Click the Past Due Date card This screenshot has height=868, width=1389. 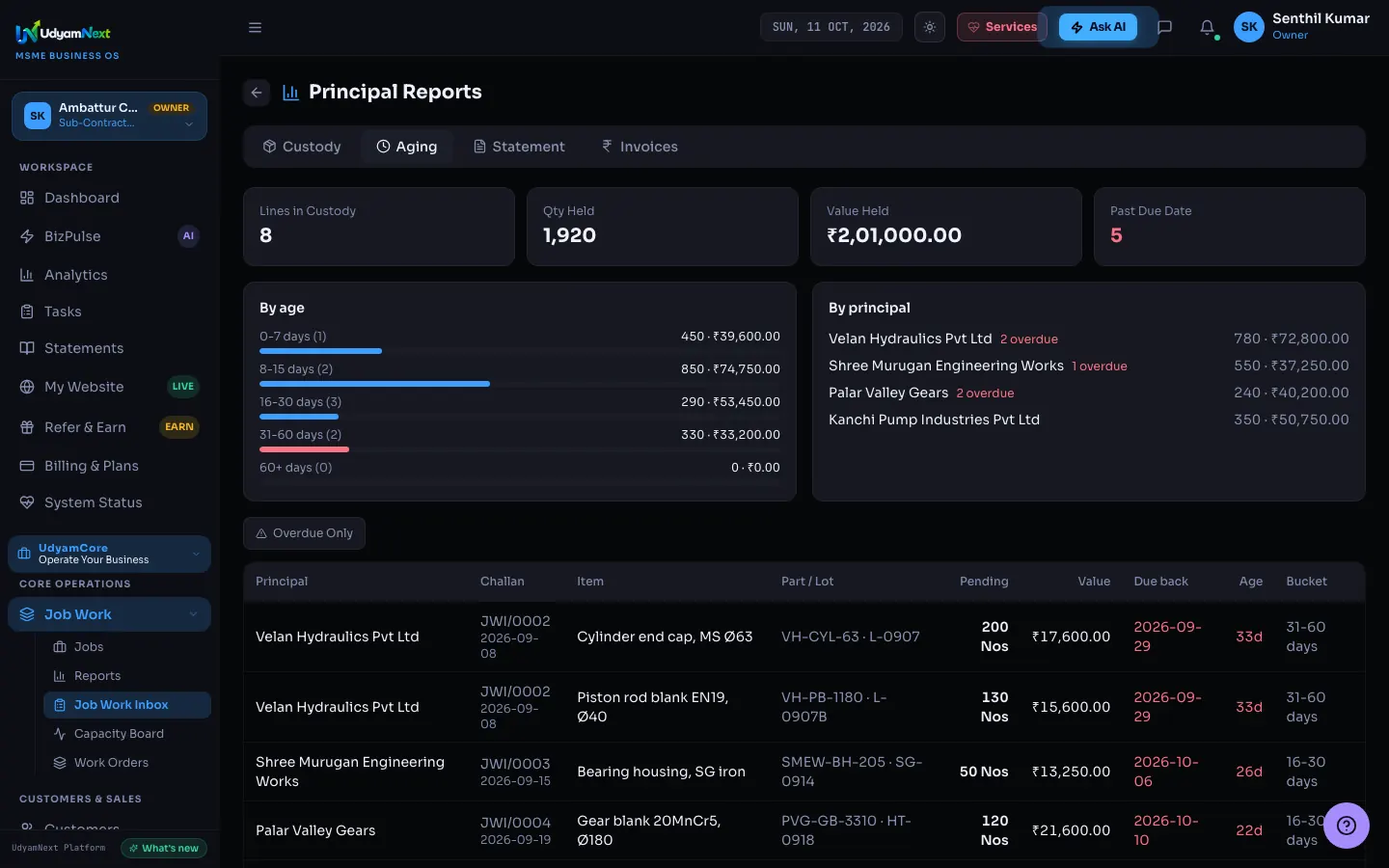pos(1229,227)
